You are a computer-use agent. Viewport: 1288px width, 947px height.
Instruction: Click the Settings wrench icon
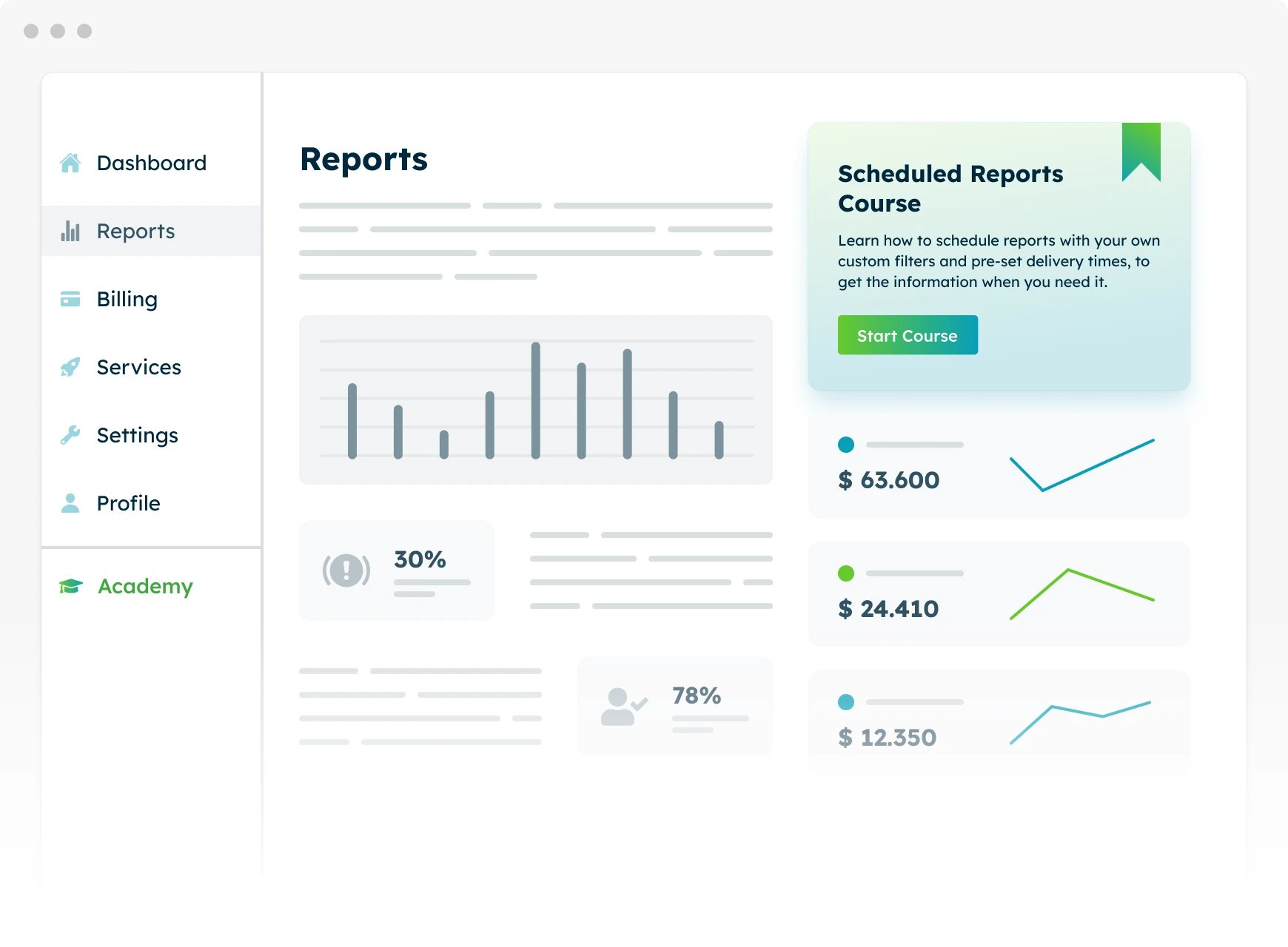pos(70,435)
